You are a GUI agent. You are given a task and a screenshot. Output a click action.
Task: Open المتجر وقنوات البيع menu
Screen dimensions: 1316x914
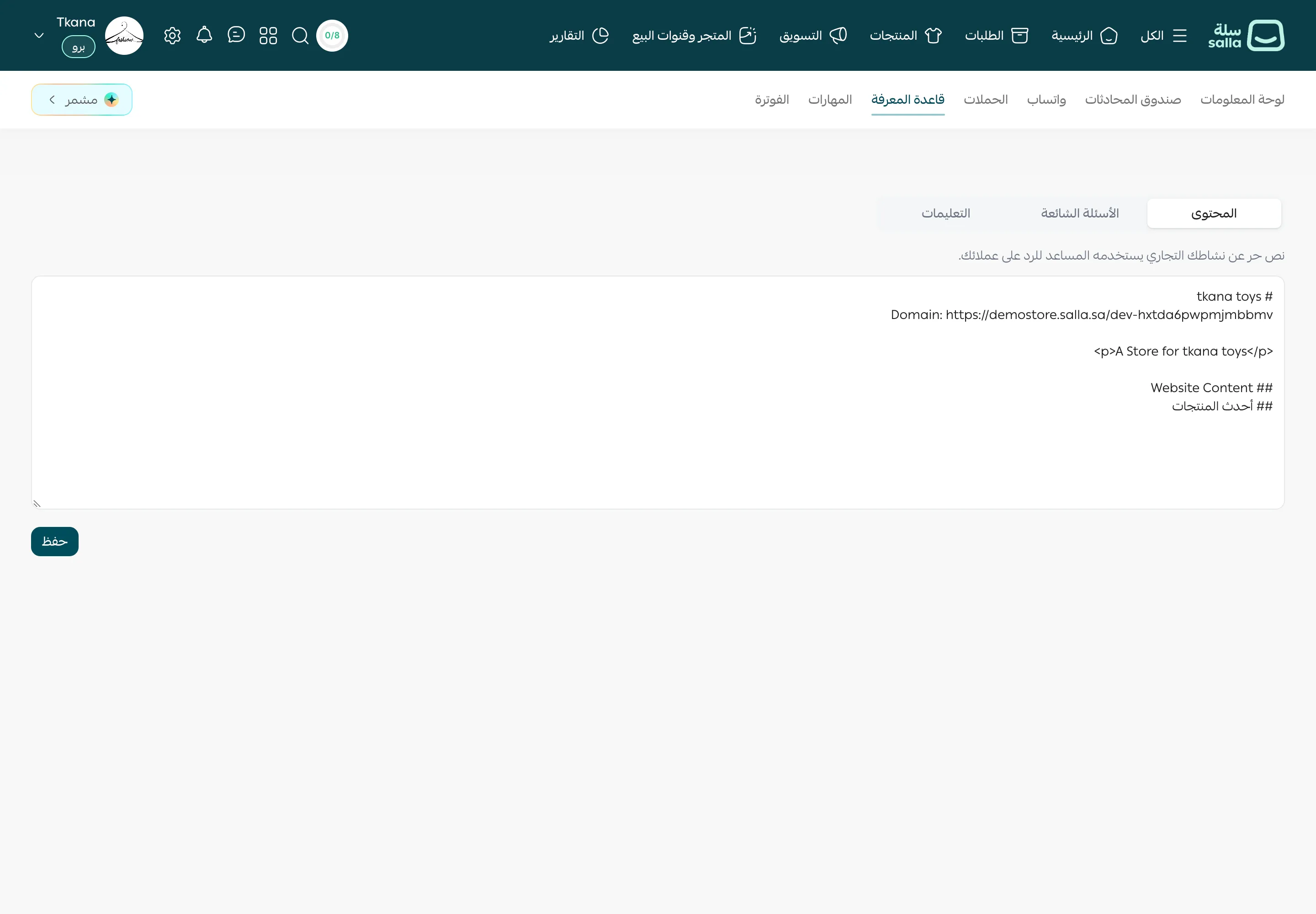coord(694,36)
